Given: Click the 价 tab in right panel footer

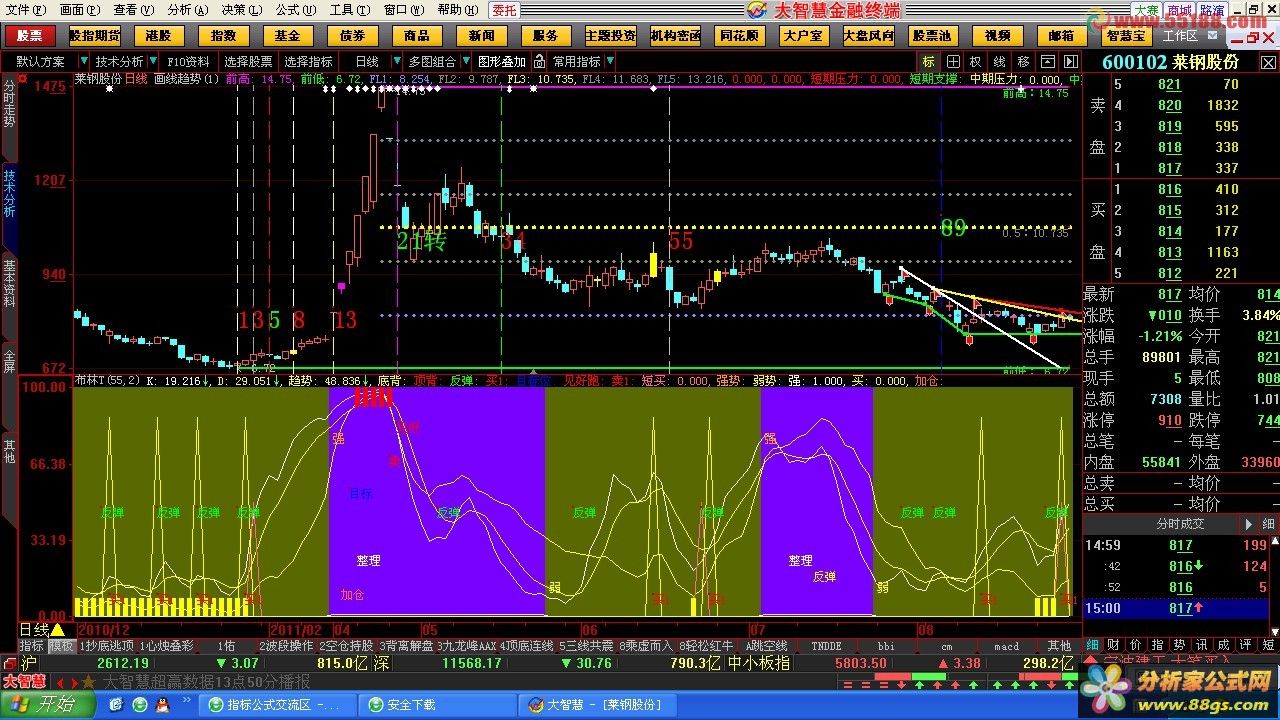Looking at the screenshot, I should 1135,645.
